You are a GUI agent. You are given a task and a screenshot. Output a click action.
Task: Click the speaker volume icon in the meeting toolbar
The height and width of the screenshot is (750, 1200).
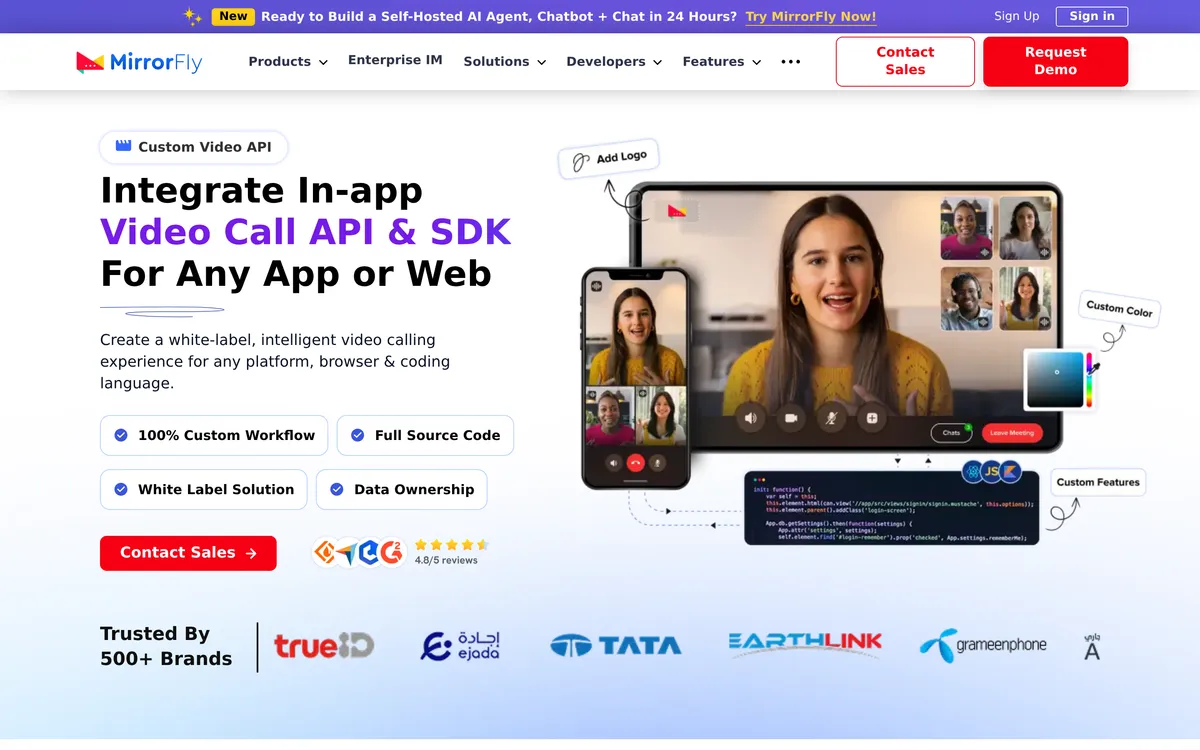pos(751,418)
